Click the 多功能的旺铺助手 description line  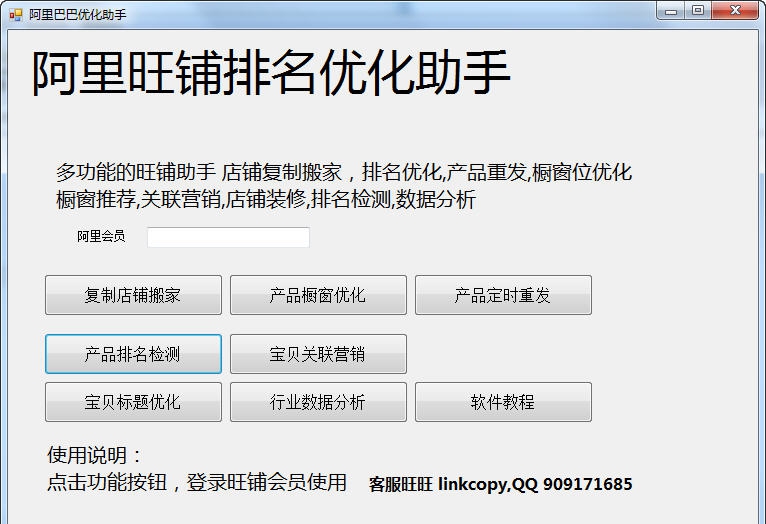344,172
